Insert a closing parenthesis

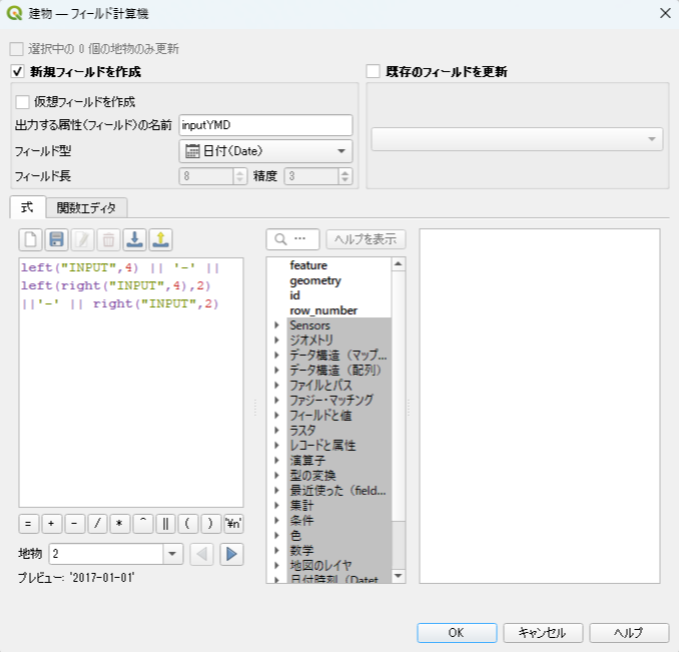point(210,523)
